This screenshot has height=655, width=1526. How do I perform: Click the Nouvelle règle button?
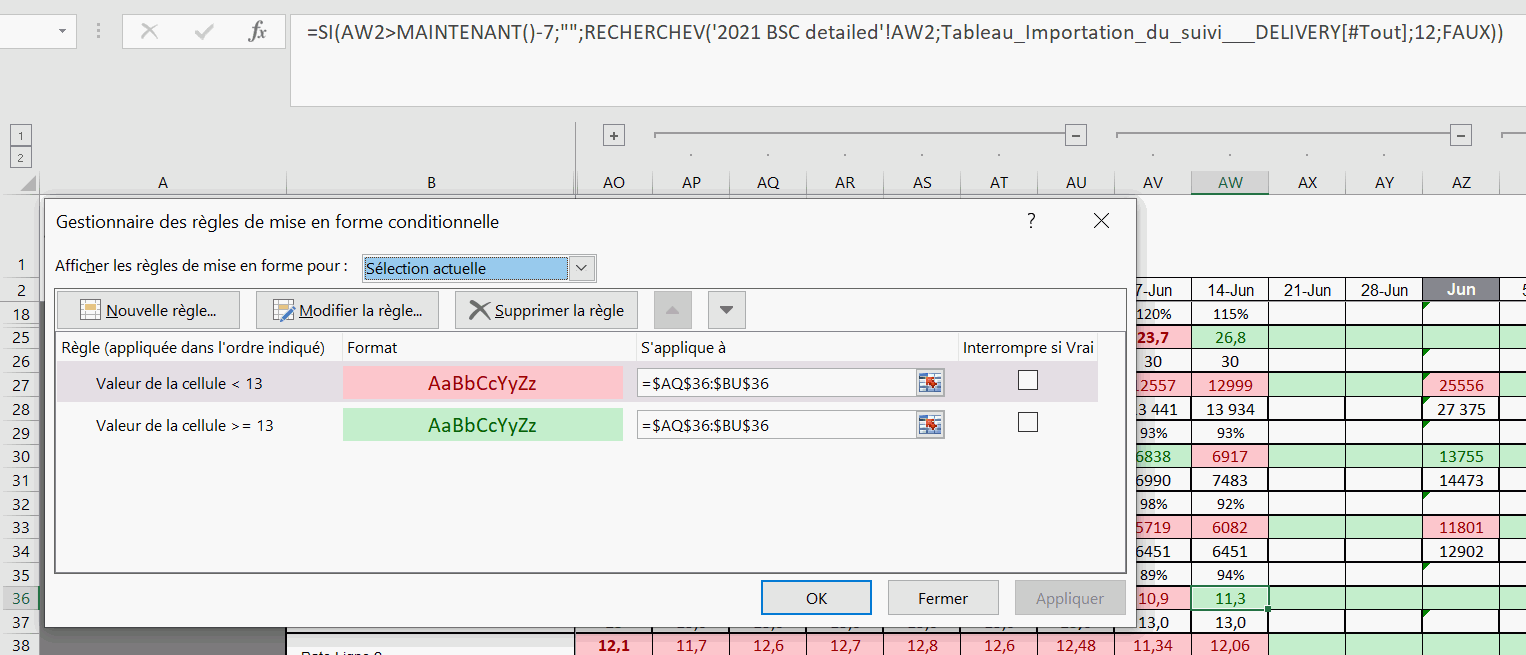pyautogui.click(x=148, y=311)
